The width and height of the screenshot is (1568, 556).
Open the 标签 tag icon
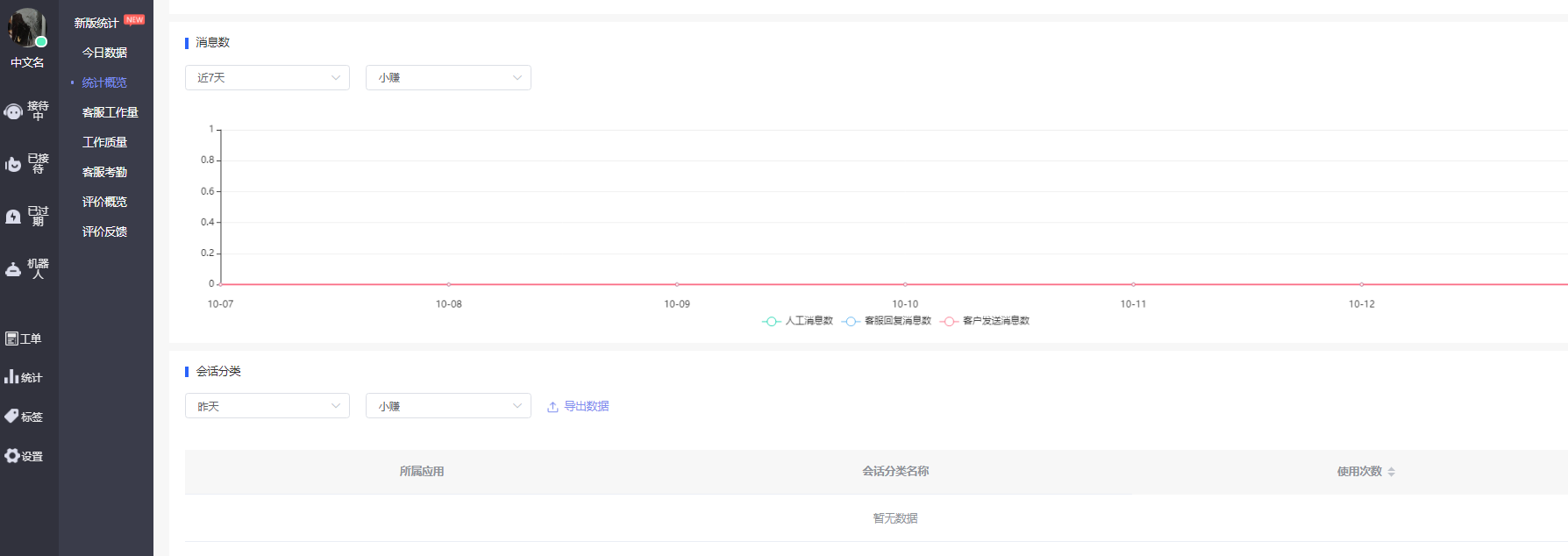coord(11,417)
